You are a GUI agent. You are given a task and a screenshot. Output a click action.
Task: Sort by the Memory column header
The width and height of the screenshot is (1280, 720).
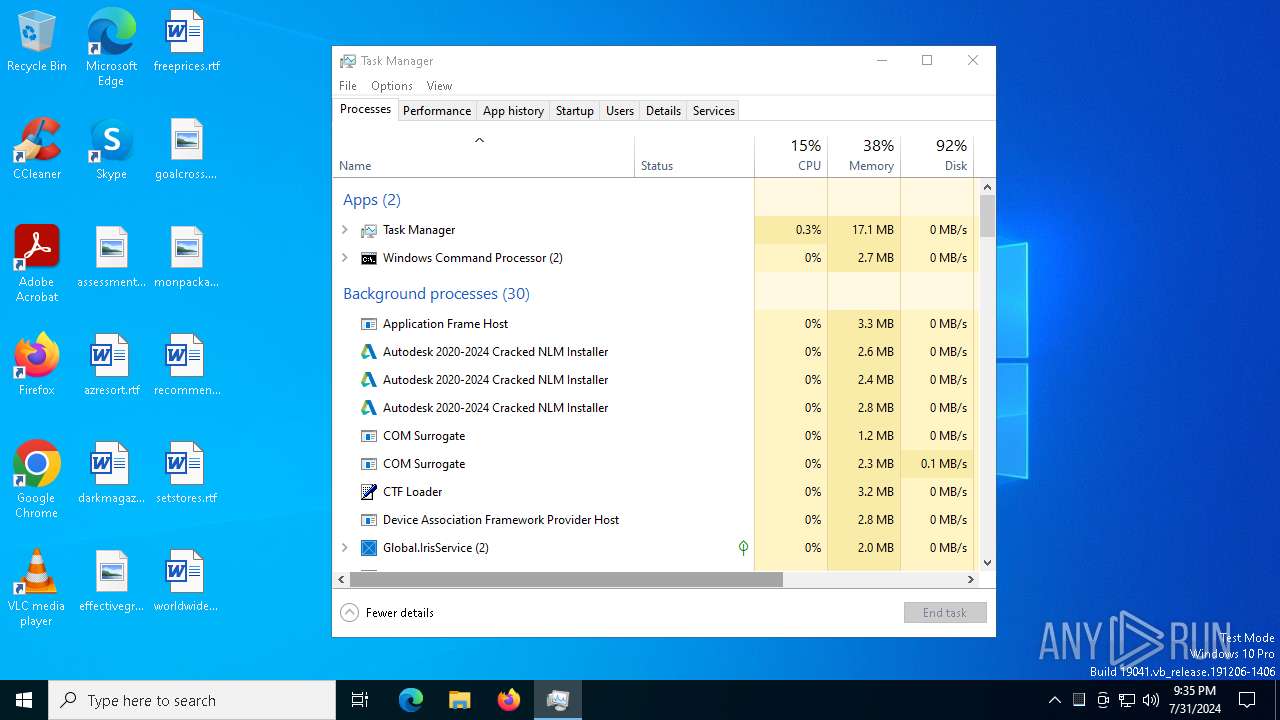pos(864,154)
